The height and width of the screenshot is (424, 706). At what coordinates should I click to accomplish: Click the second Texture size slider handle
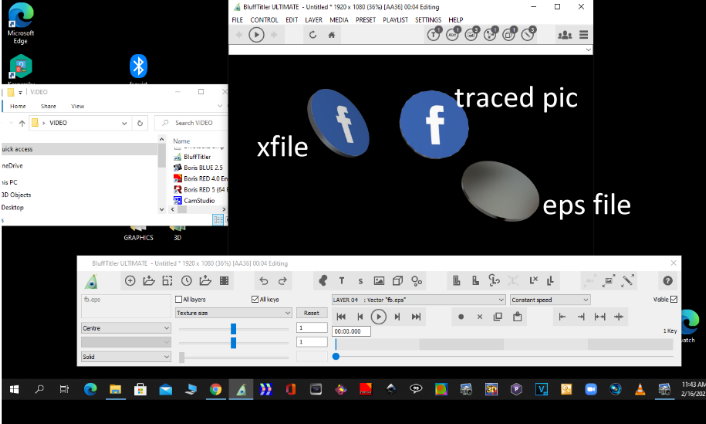(233, 343)
